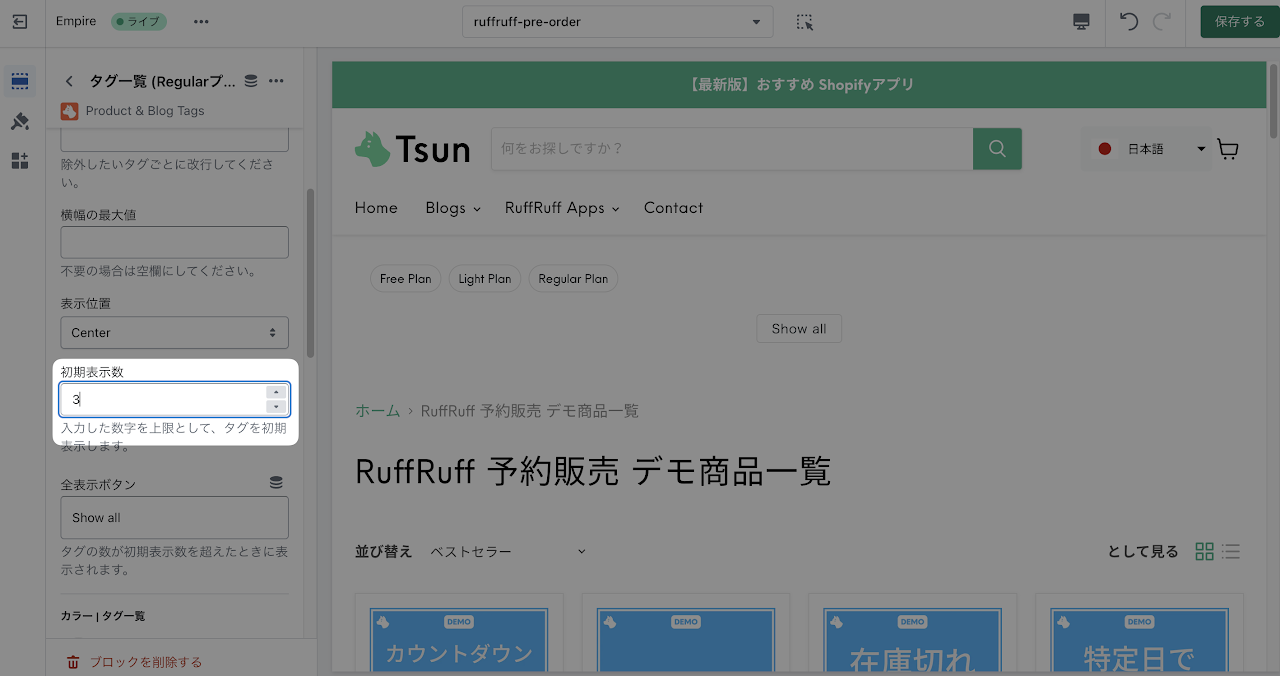Click the 横幅の最大値 input field
This screenshot has height=676, width=1280.
click(174, 242)
